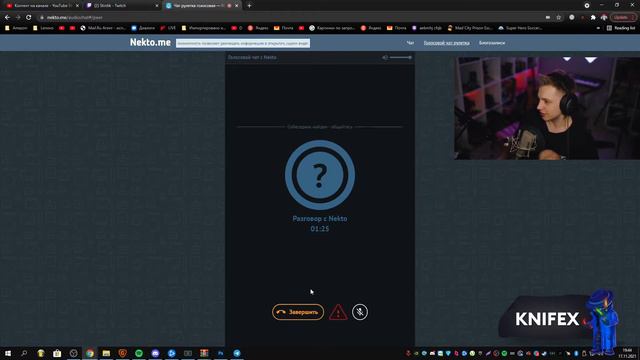Image resolution: width=640 pixels, height=360 pixels.
Task: Click the streamer webcam overlay
Action: click(x=547, y=108)
